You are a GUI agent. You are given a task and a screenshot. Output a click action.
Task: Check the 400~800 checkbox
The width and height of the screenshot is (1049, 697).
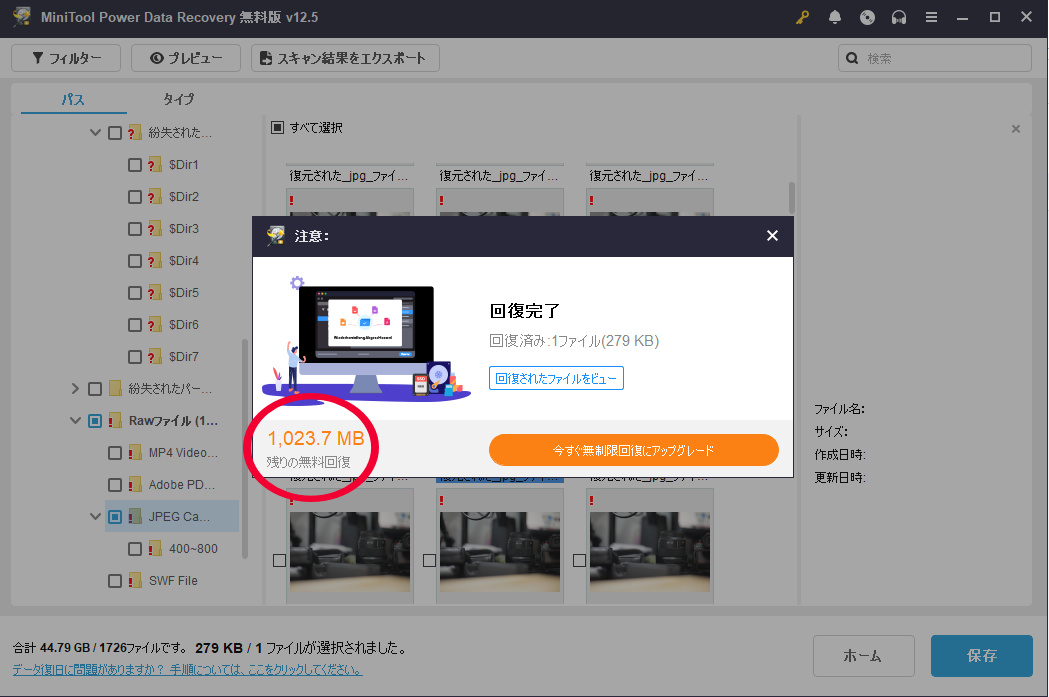click(x=134, y=549)
